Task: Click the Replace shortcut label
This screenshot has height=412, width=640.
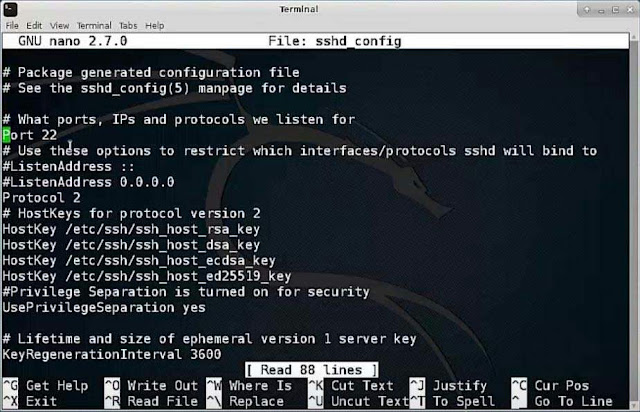Action: 256,401
